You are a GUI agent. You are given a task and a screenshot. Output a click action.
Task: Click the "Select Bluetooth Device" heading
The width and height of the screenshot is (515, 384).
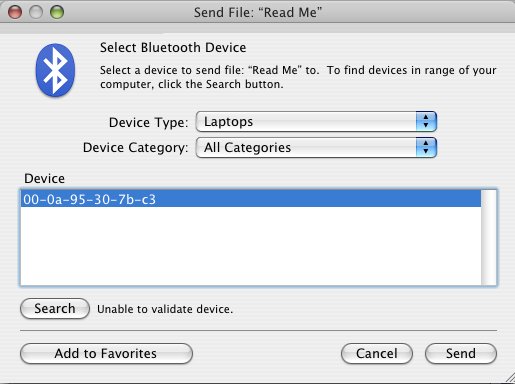pyautogui.click(x=173, y=48)
